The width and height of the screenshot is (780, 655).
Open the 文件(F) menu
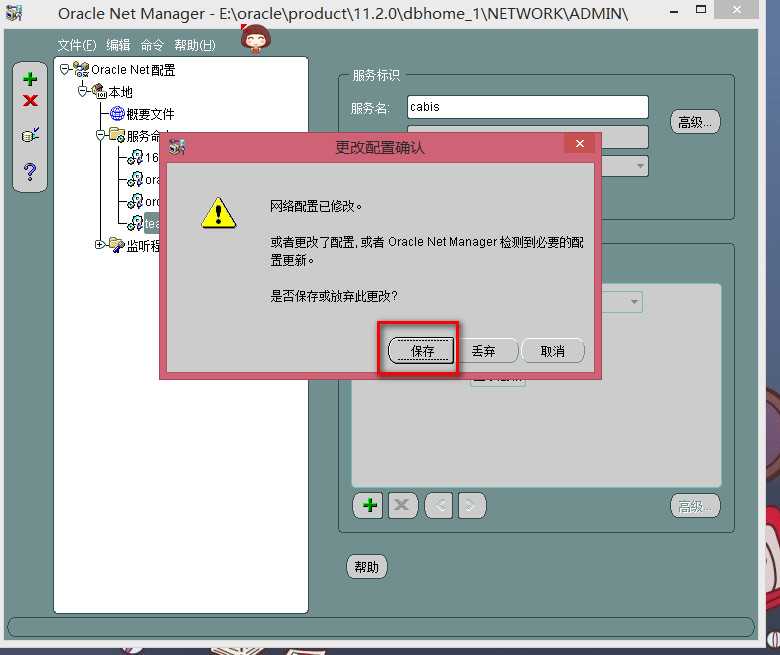(x=77, y=45)
